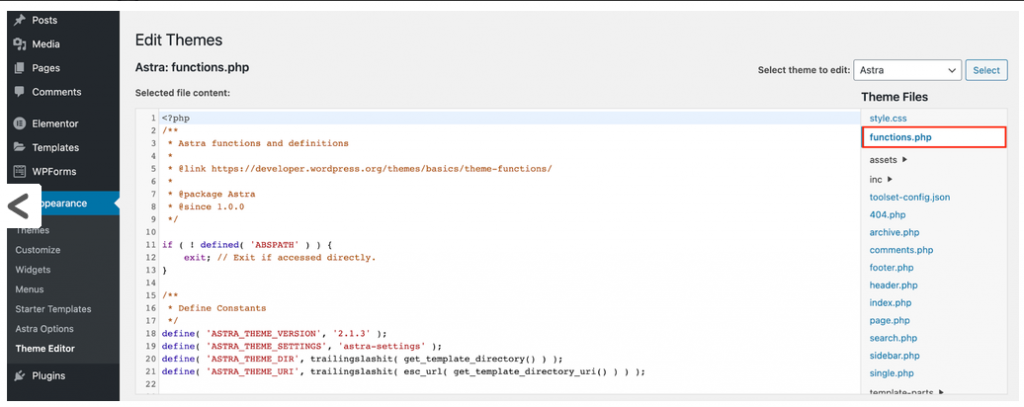Viewport: 1024px width, 407px height.
Task: Click the 'Theme Files' heading
Action: click(x=895, y=97)
